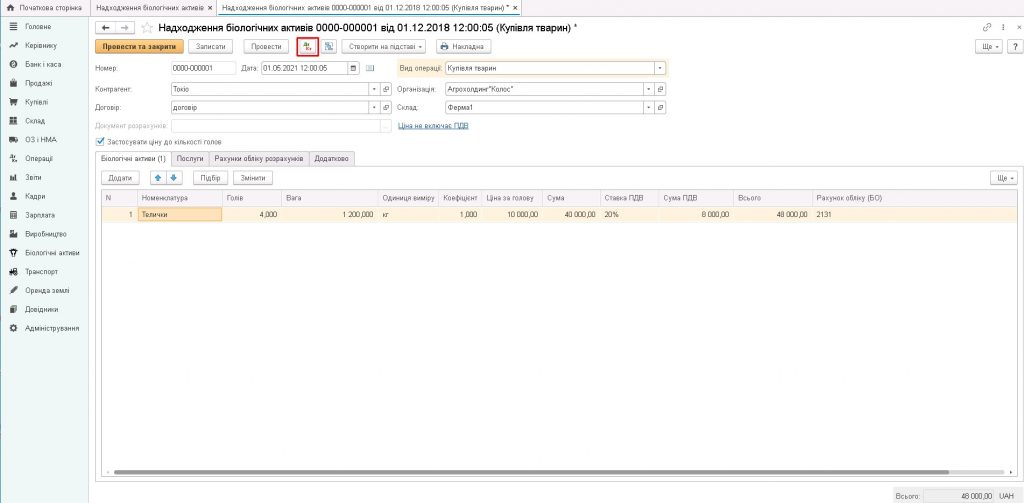Open Біологічні активи in left sidebar

[x=51, y=252]
